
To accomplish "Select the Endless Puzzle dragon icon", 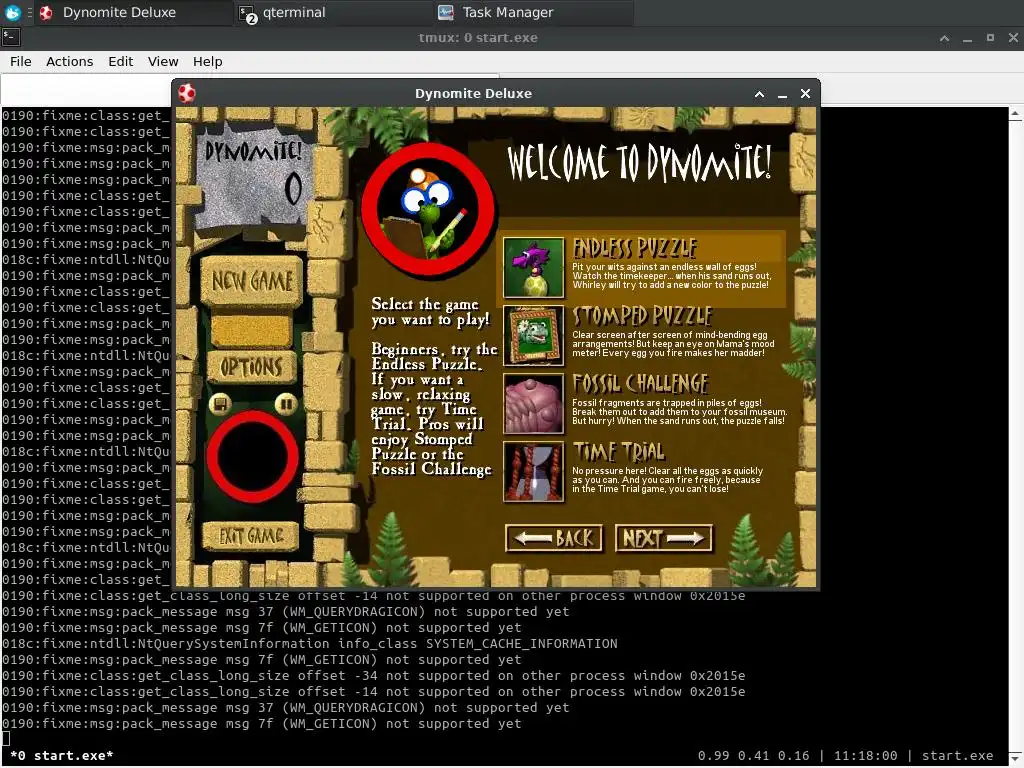I will [x=534, y=268].
